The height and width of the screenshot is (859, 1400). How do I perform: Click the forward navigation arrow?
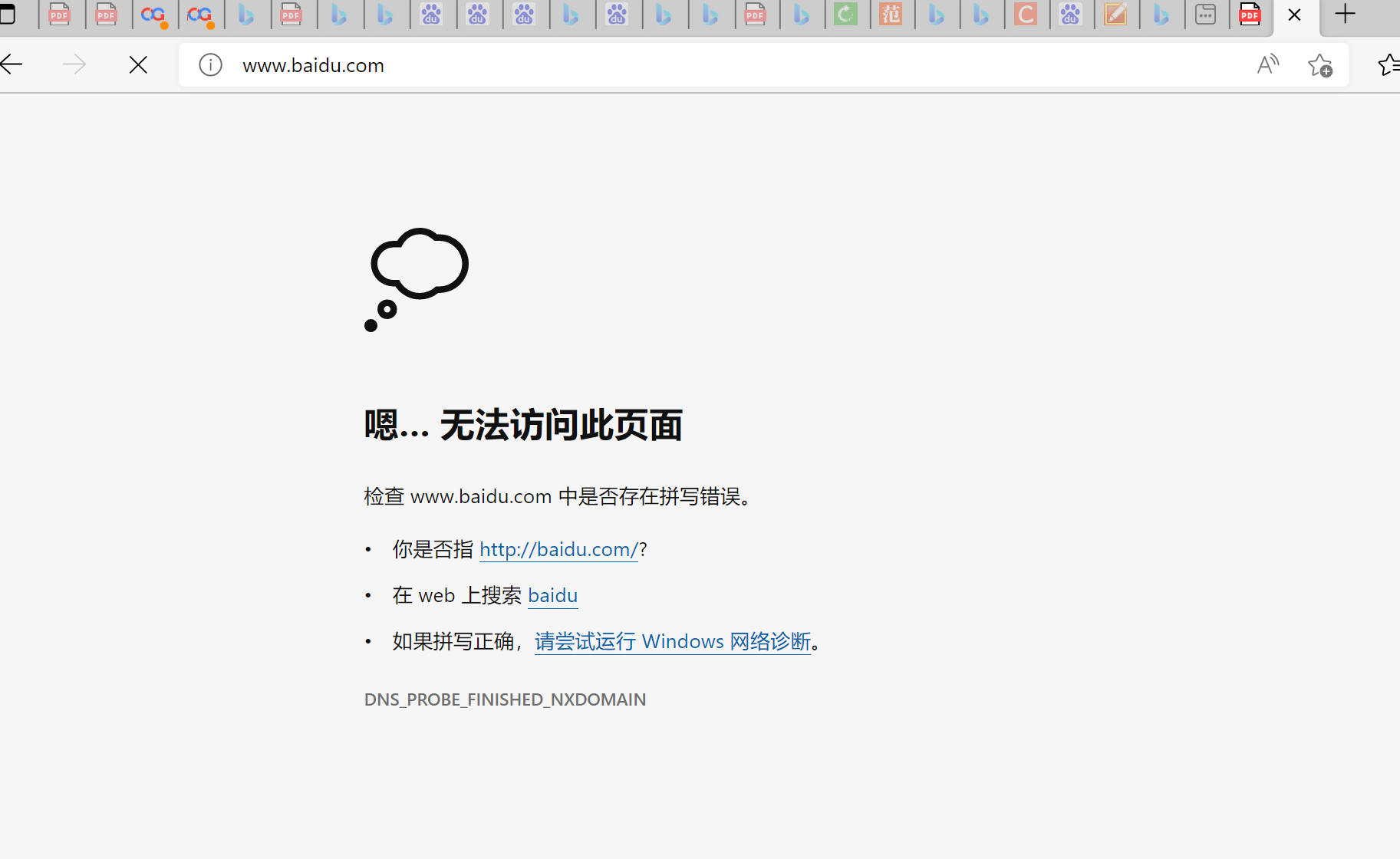click(74, 65)
